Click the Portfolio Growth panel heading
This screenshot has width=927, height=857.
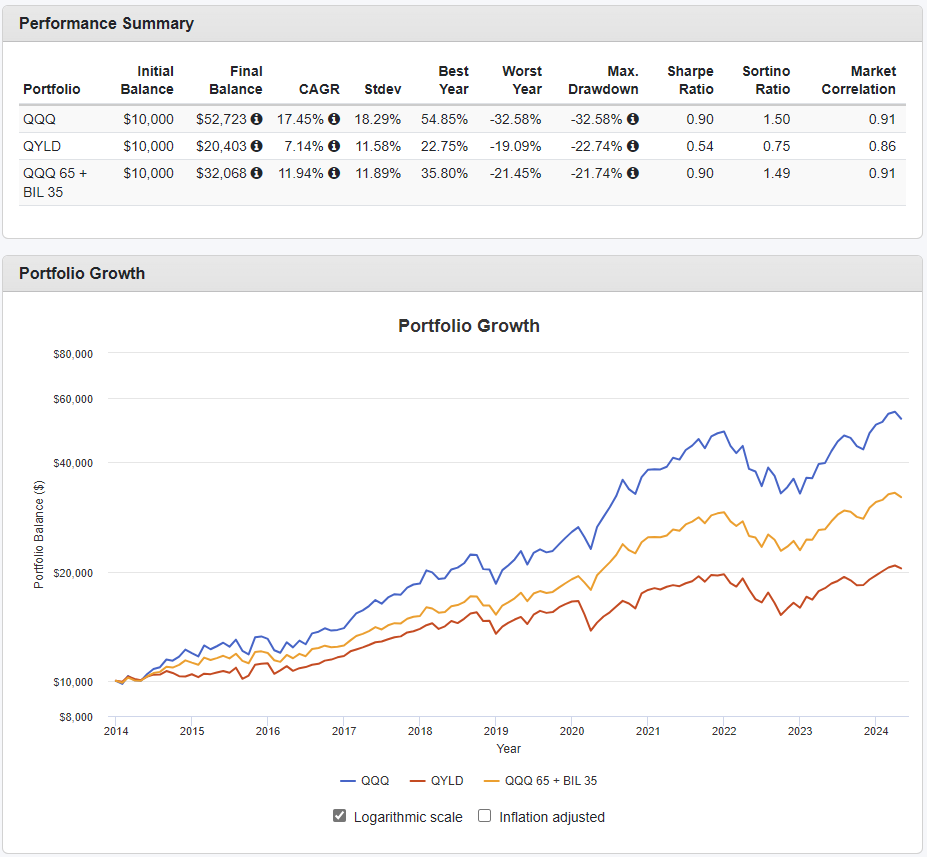click(x=82, y=273)
